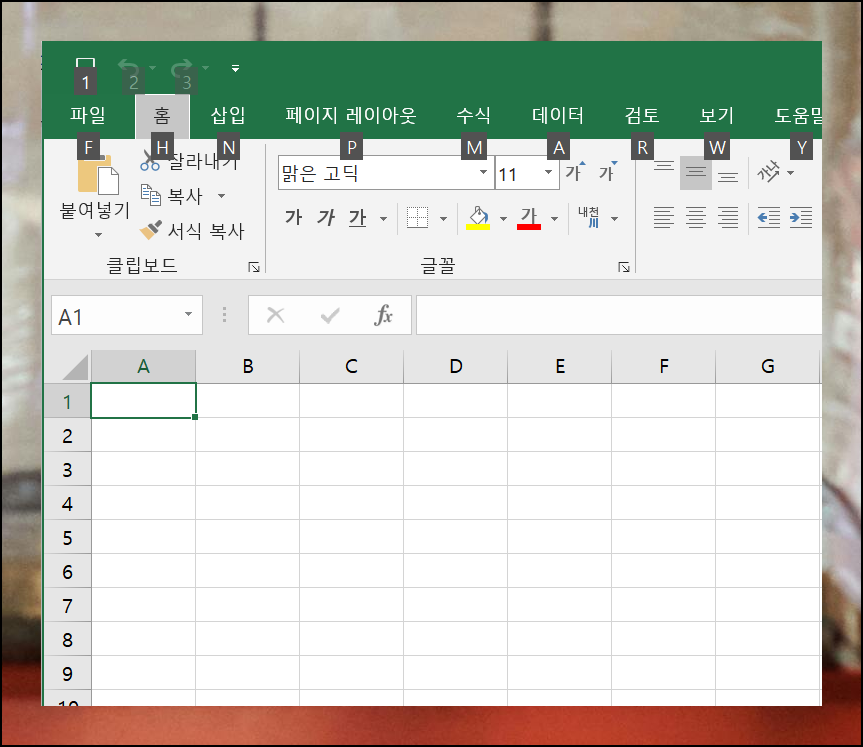This screenshot has width=863, height=747.
Task: Toggle underline 가 formatting
Action: pos(358,218)
